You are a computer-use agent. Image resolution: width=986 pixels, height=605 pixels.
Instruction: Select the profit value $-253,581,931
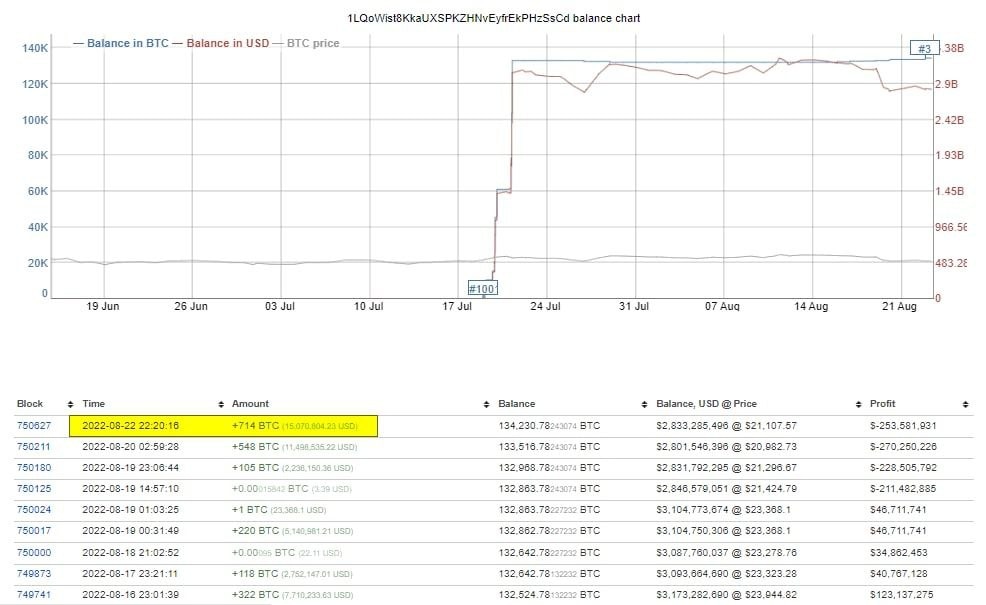point(903,426)
